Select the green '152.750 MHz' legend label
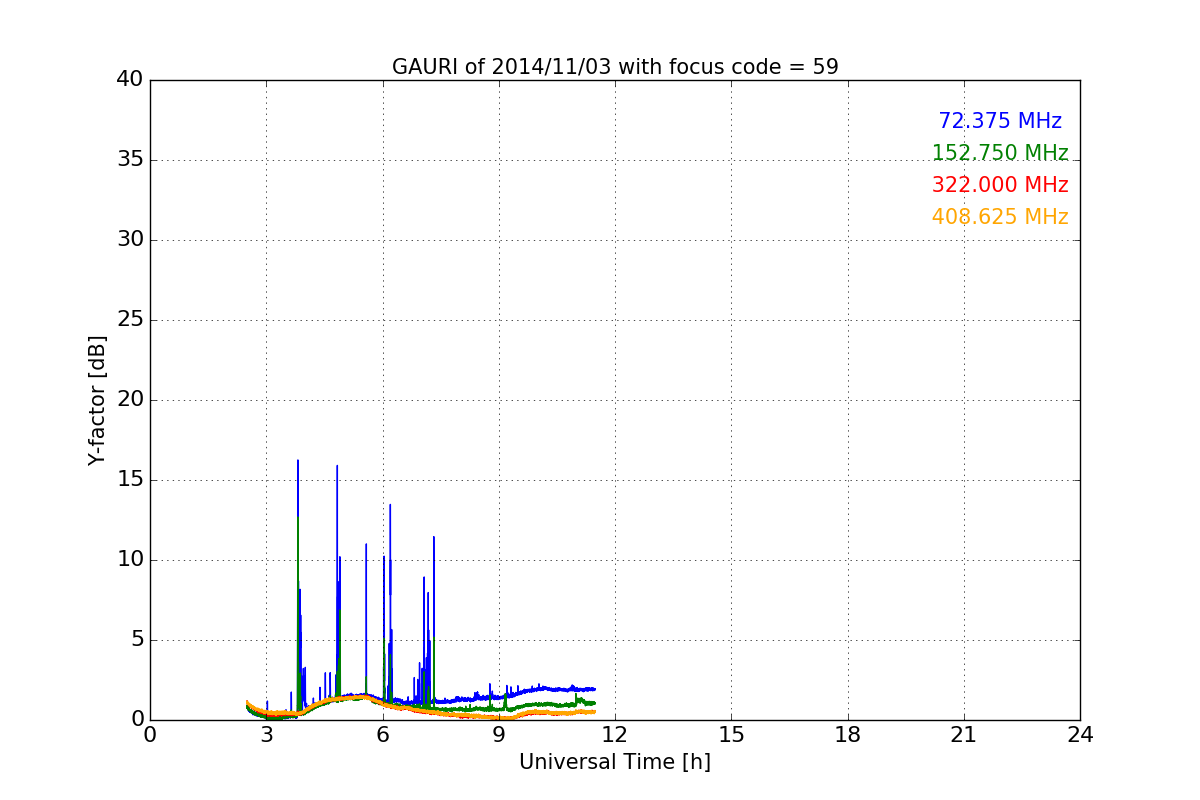This screenshot has height=800, width=1200. [1000, 153]
